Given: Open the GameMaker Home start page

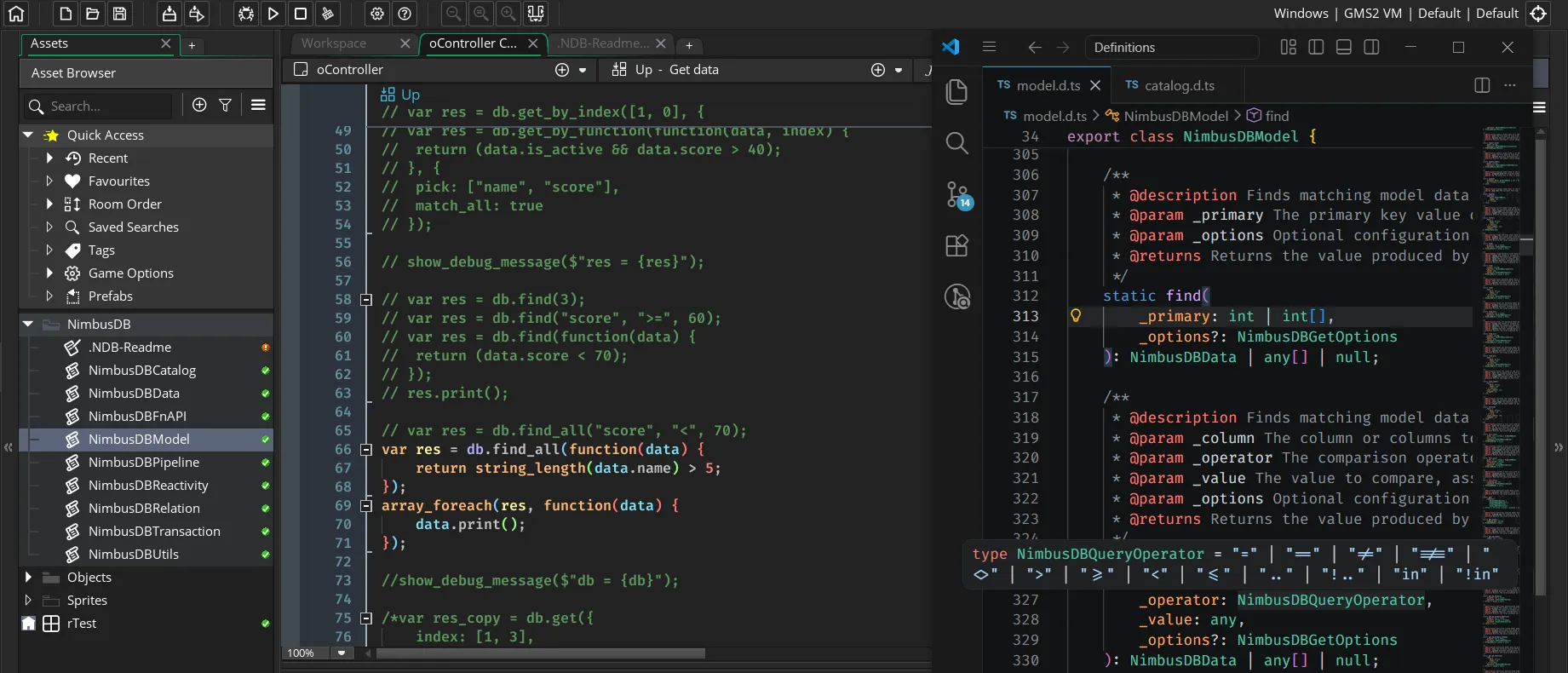Looking at the screenshot, I should pos(16,14).
